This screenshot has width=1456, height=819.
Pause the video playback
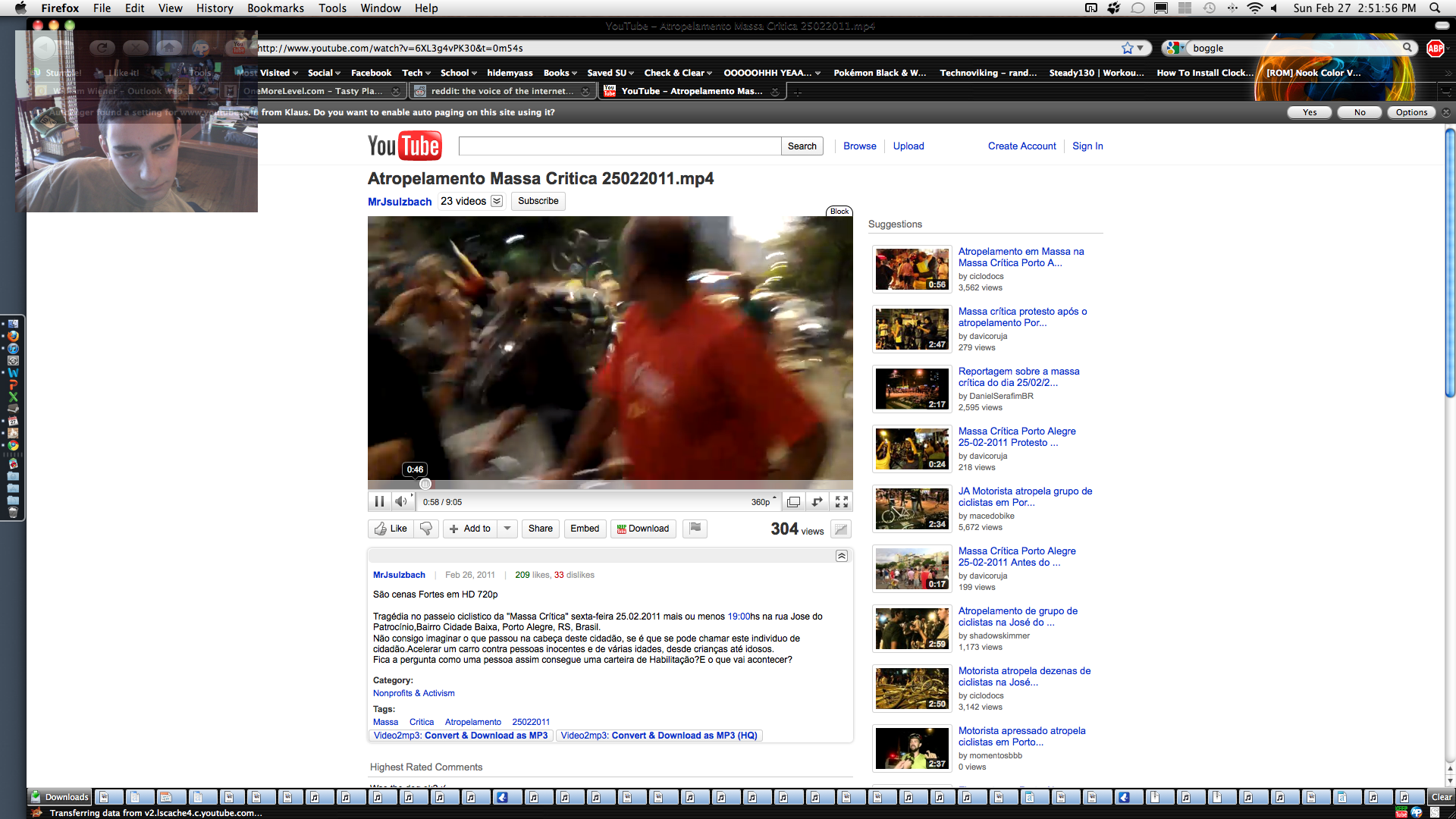(379, 501)
